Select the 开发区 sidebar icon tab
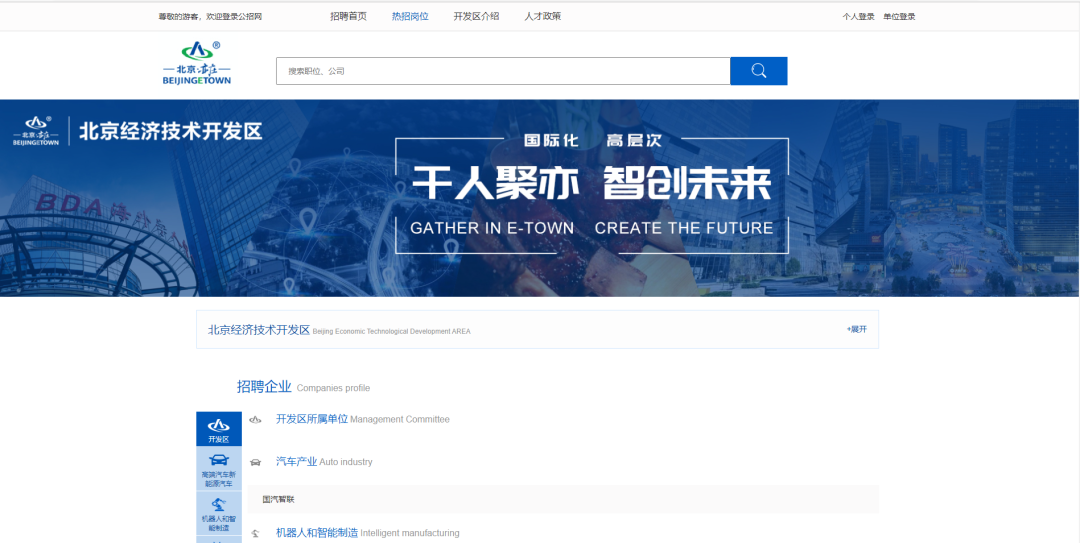 pos(218,429)
